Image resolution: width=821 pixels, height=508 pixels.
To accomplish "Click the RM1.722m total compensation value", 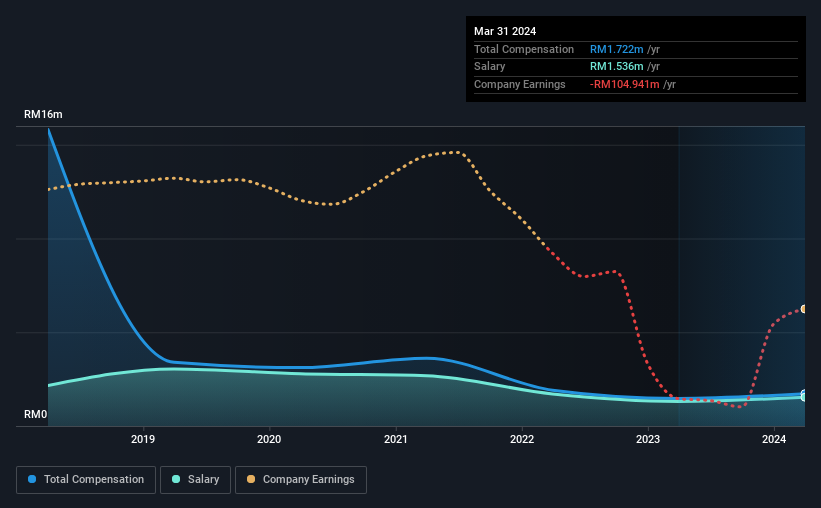I will pyautogui.click(x=617, y=49).
